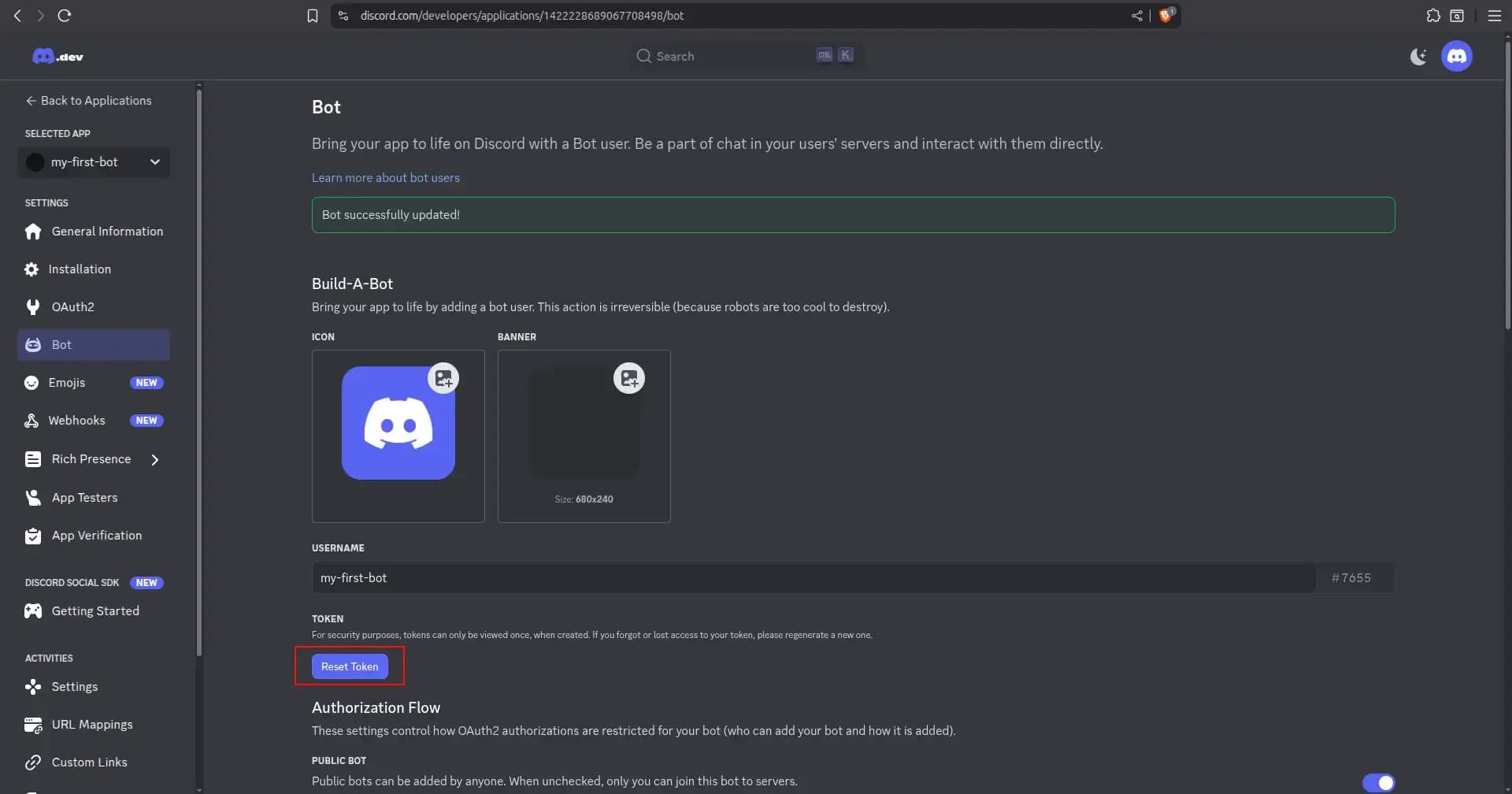
Task: Click the "Build-A-Bot" heading
Action: pos(352,284)
